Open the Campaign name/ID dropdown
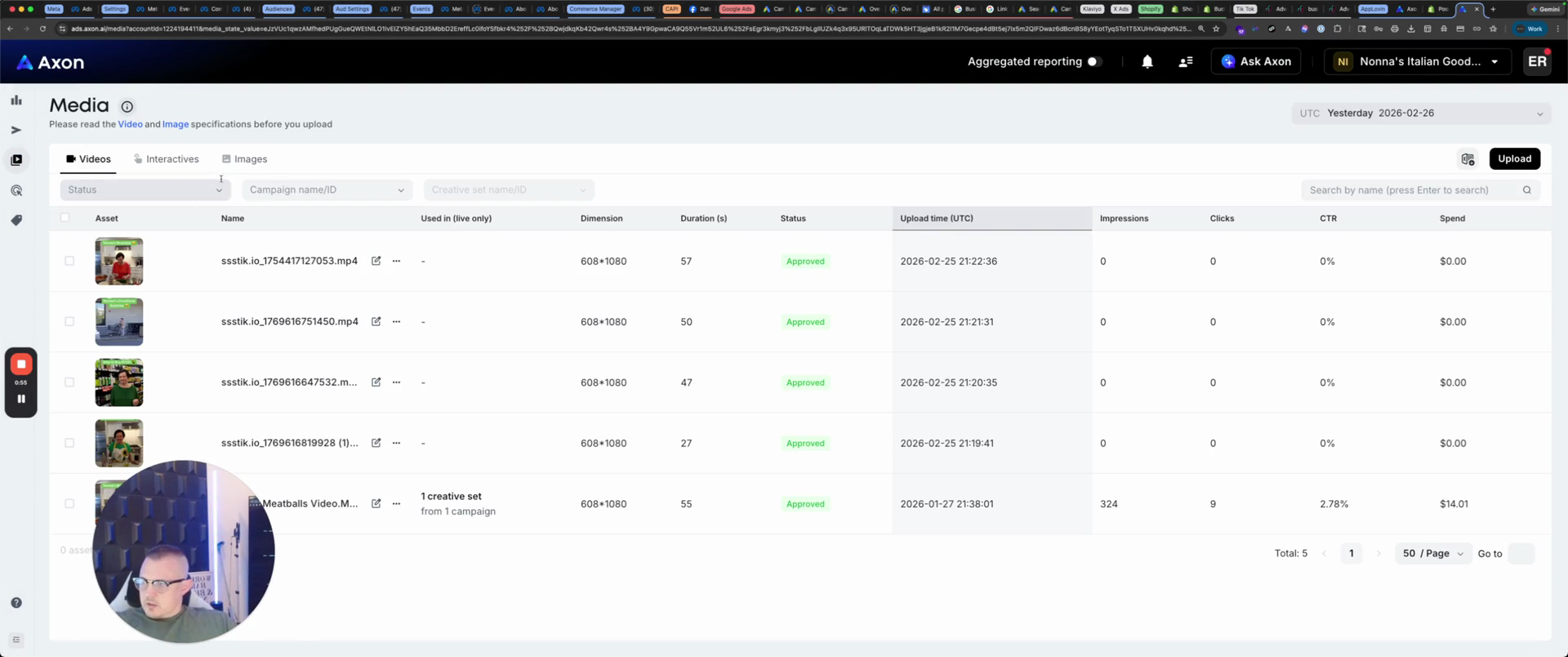This screenshot has height=657, width=1568. tap(327, 190)
